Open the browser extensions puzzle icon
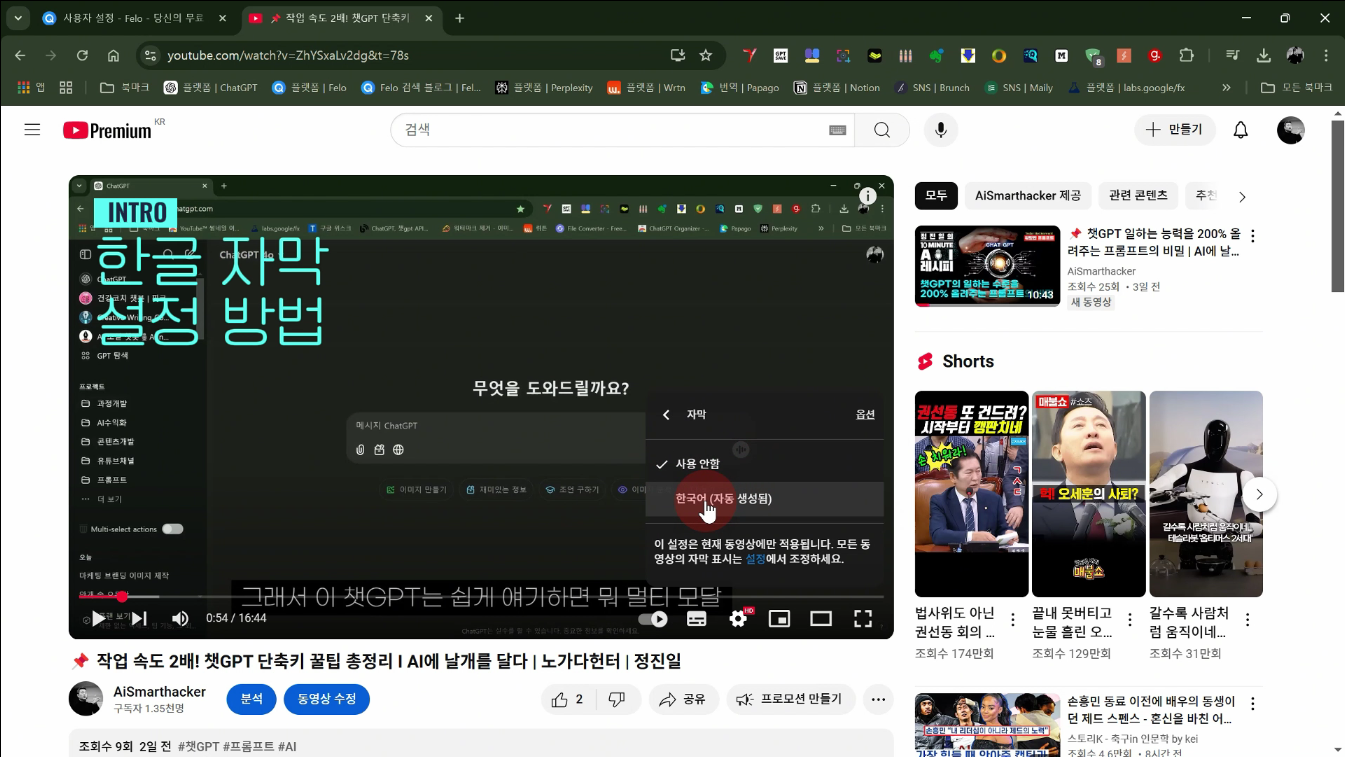Screen dimensions: 1345x757 [1186, 55]
